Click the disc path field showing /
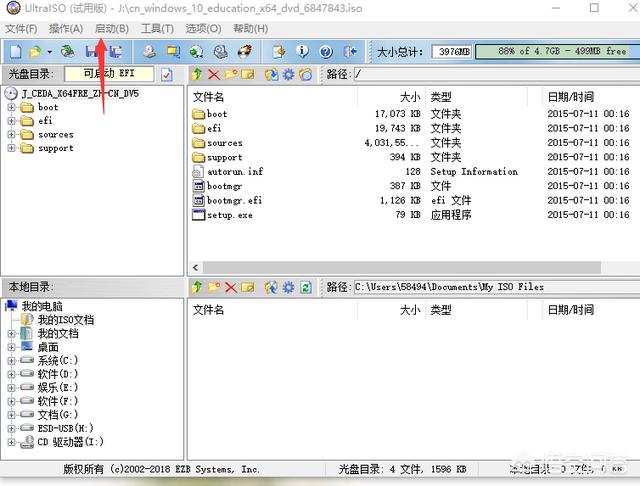Viewport: 640px width, 486px height. [x=497, y=74]
